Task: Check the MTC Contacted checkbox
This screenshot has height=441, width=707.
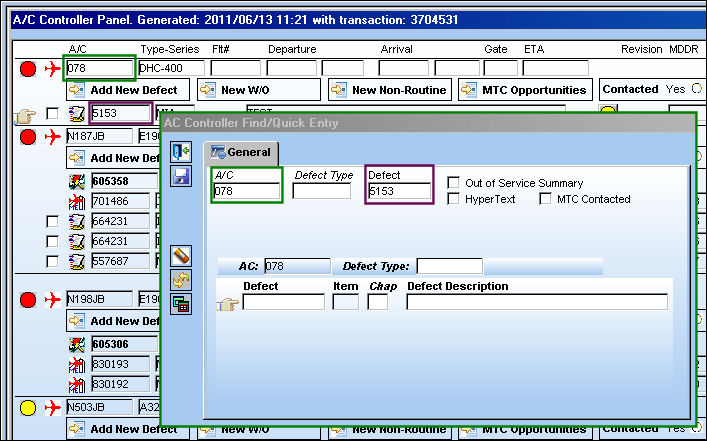Action: pos(545,199)
